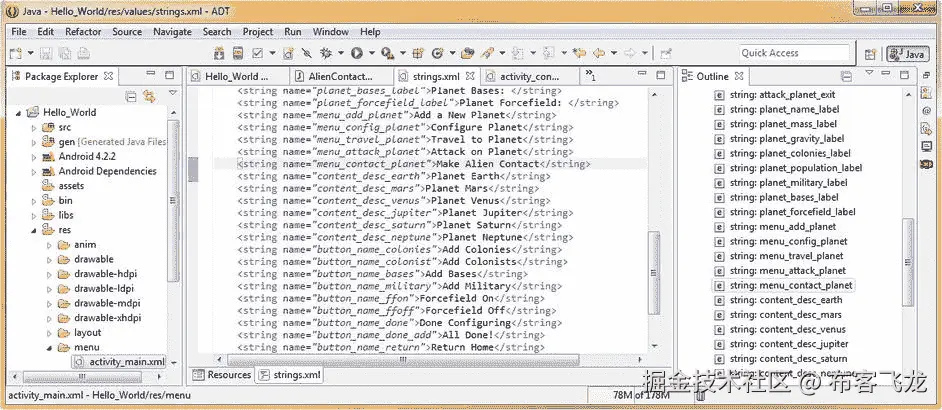
Task: Show hidden editor tabs list
Action: point(591,75)
